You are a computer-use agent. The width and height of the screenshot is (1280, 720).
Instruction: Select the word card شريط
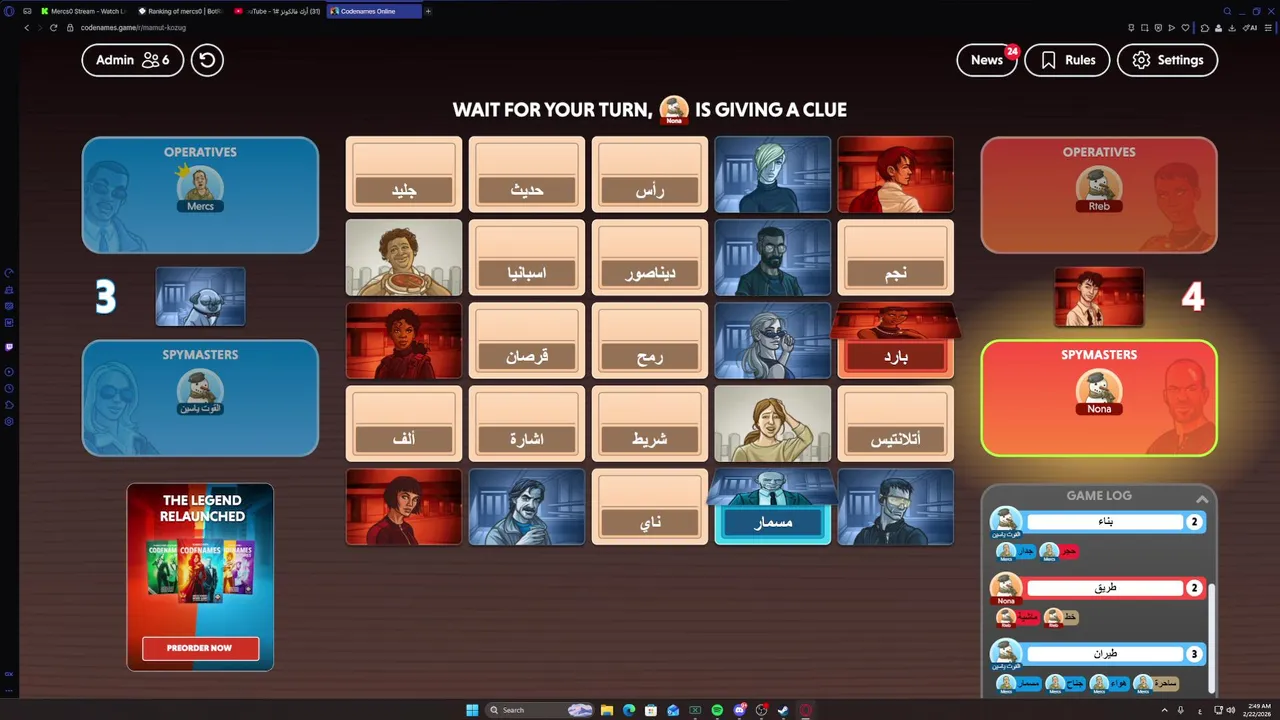(x=650, y=424)
